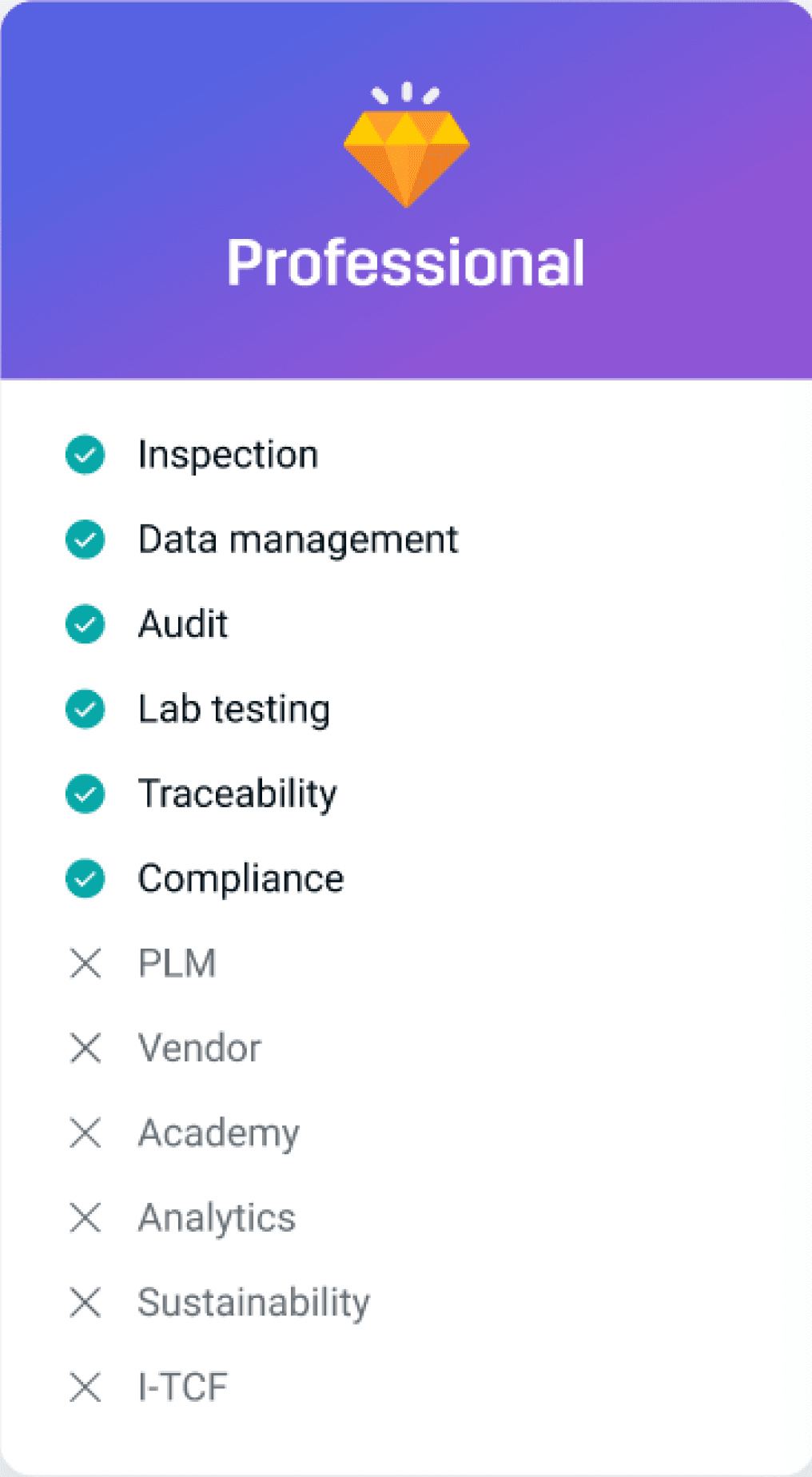Select the Data management feature text

pos(298,539)
